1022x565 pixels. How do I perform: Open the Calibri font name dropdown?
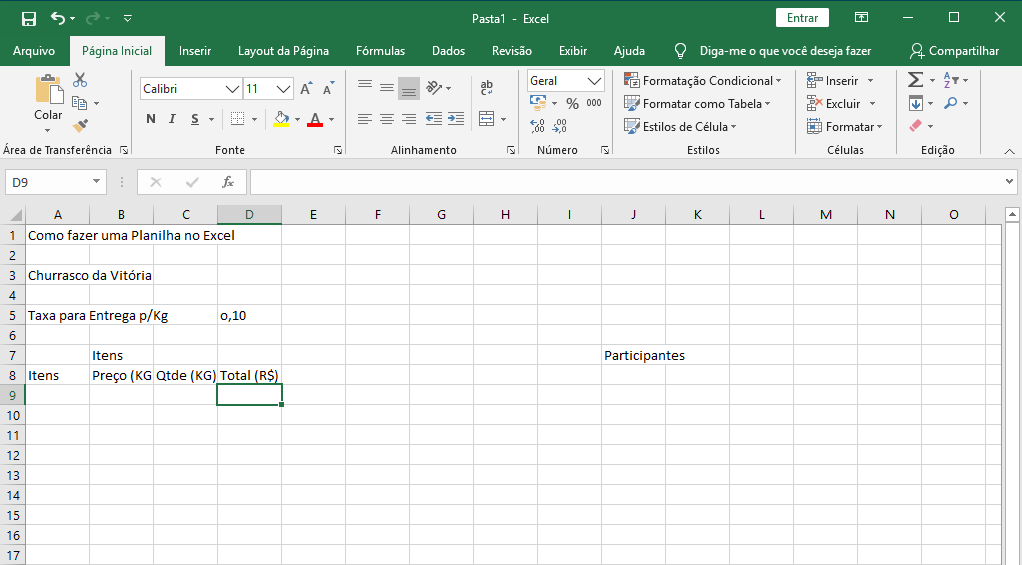233,89
